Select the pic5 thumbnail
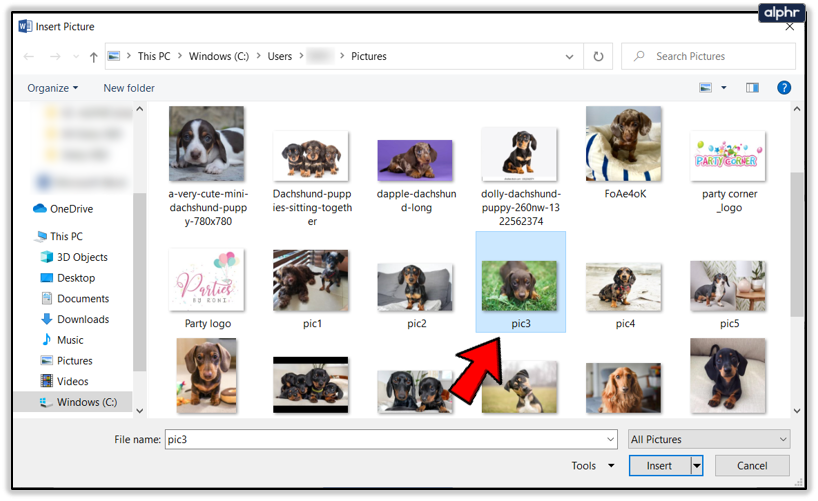This screenshot has width=818, height=501. point(728,286)
